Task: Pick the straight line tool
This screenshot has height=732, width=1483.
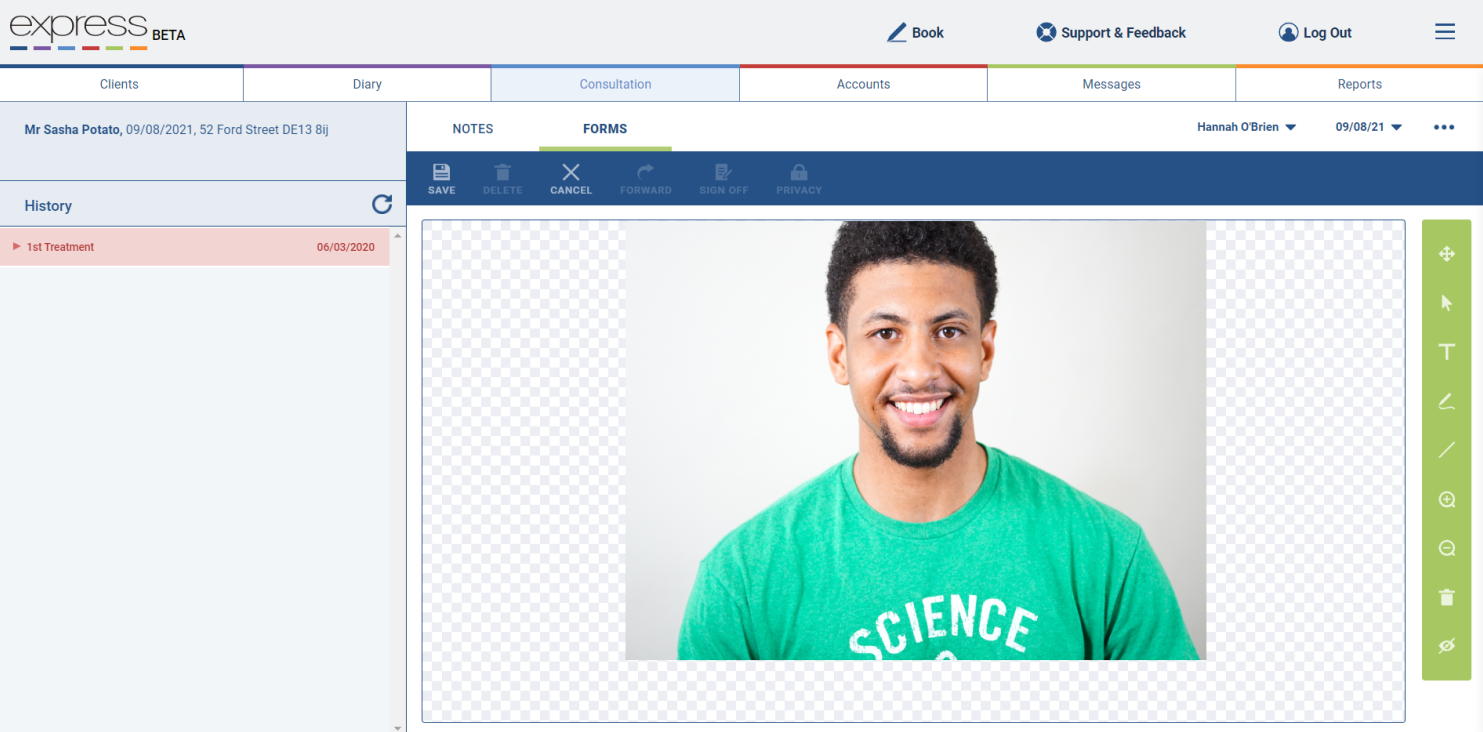Action: coord(1446,450)
